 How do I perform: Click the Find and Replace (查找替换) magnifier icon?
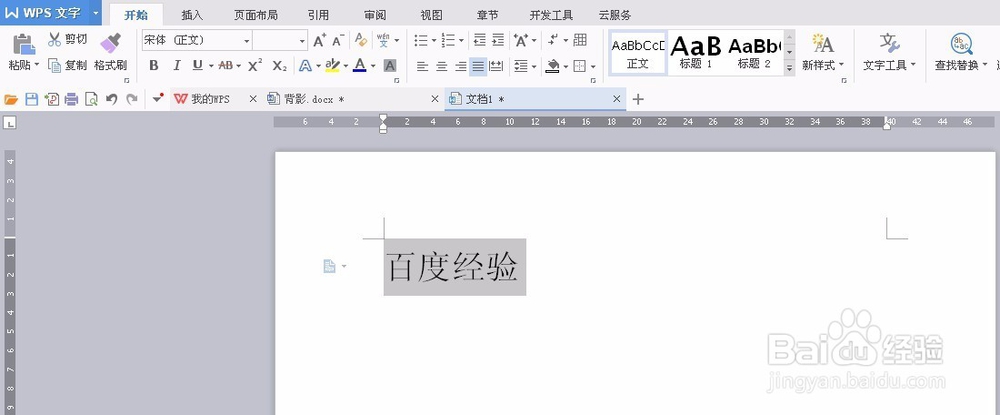tap(961, 43)
